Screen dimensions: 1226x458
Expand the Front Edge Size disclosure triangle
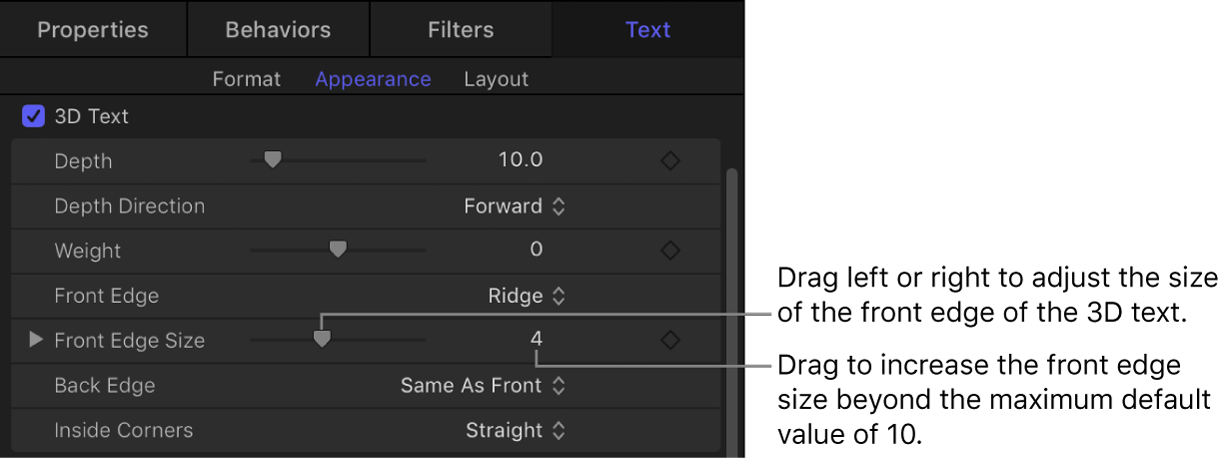pos(36,340)
